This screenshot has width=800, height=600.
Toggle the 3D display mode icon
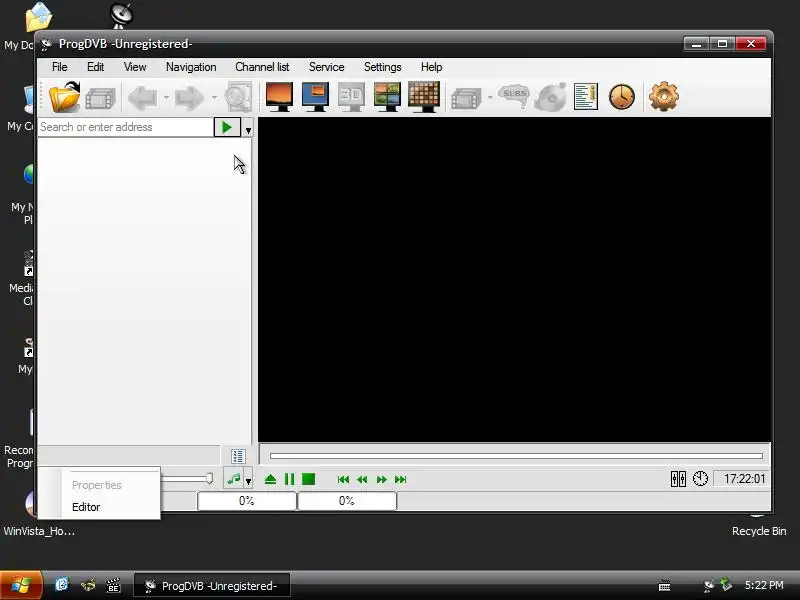(x=351, y=96)
